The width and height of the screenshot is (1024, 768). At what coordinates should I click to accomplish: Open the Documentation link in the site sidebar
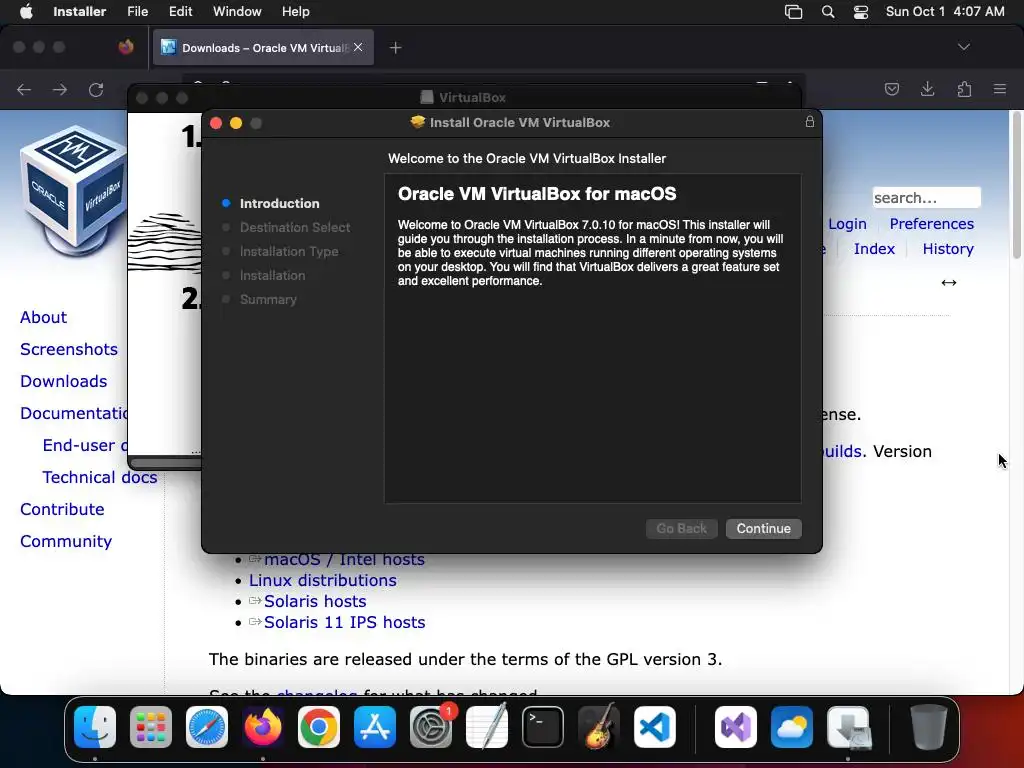coord(73,413)
